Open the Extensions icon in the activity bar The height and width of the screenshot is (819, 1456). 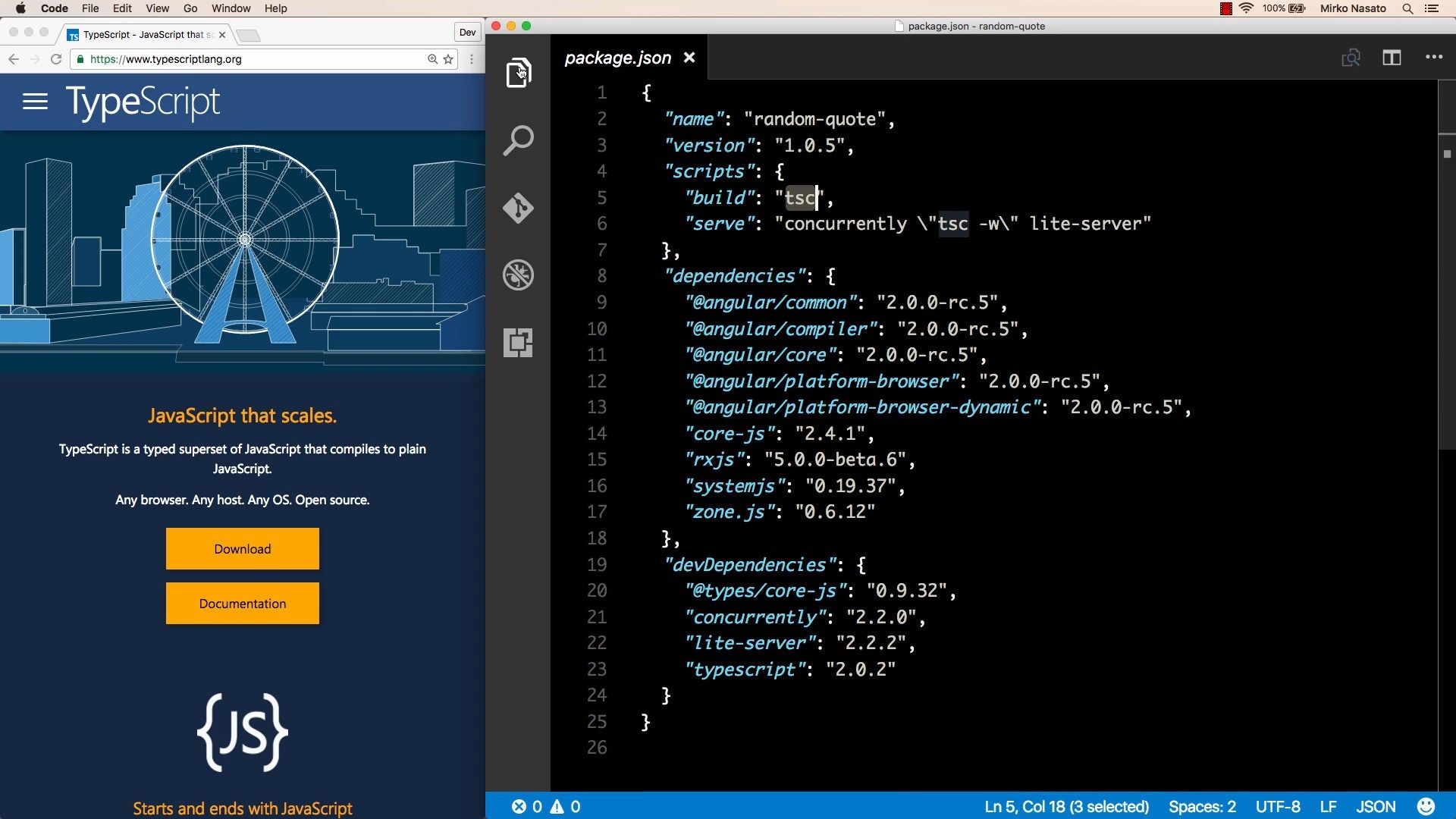[x=519, y=343]
